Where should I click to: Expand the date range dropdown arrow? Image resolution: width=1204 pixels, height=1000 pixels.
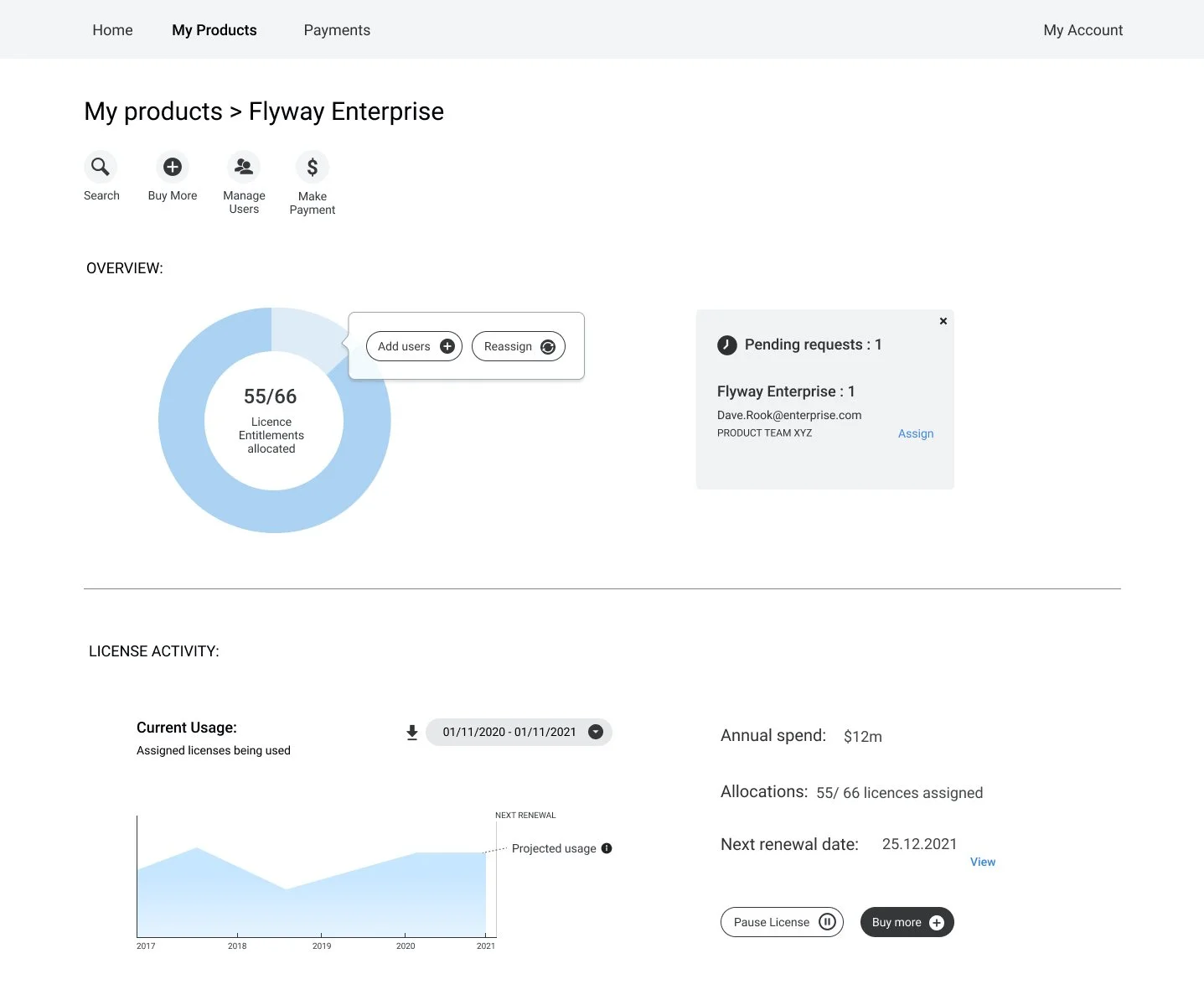[x=596, y=732]
